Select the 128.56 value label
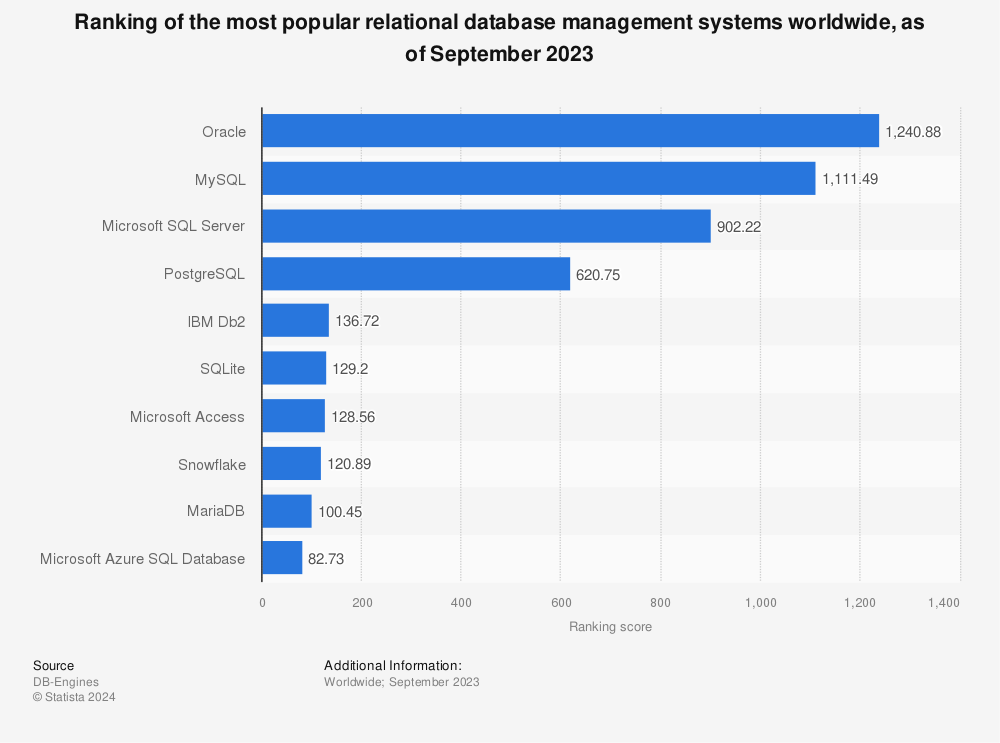Image resolution: width=1000 pixels, height=743 pixels. (x=353, y=417)
